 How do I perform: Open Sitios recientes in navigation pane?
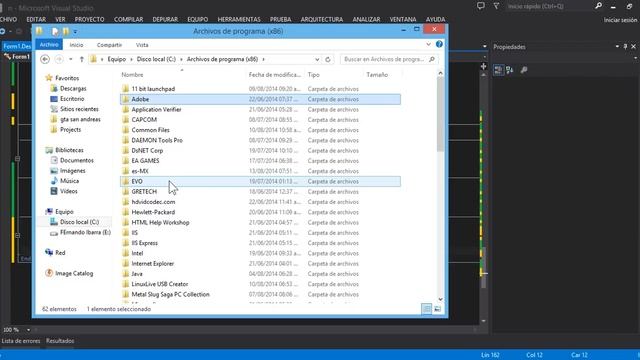tap(79, 109)
